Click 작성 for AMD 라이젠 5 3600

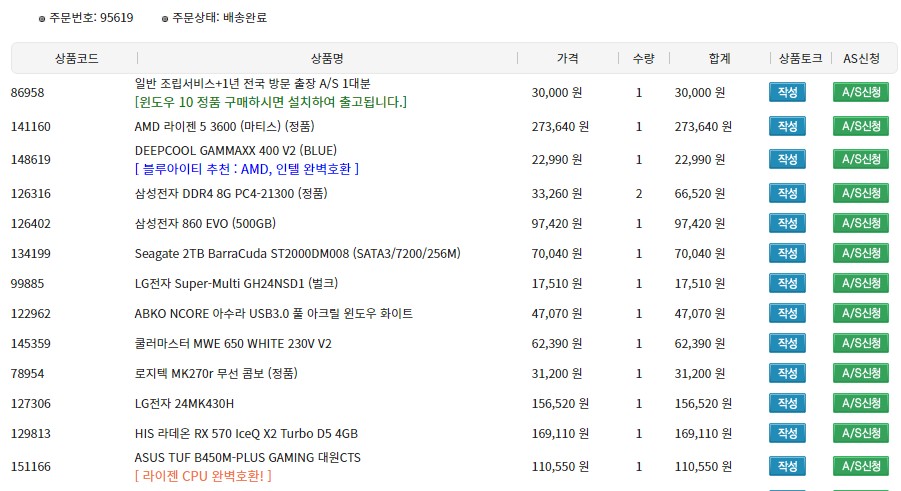tap(787, 126)
